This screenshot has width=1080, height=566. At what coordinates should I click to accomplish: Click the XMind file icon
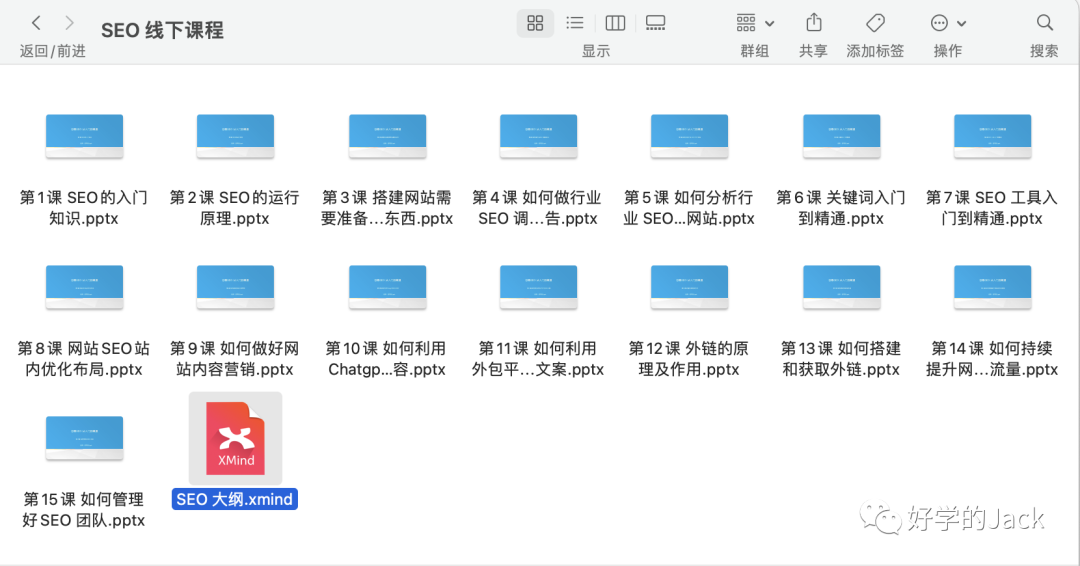[235, 439]
